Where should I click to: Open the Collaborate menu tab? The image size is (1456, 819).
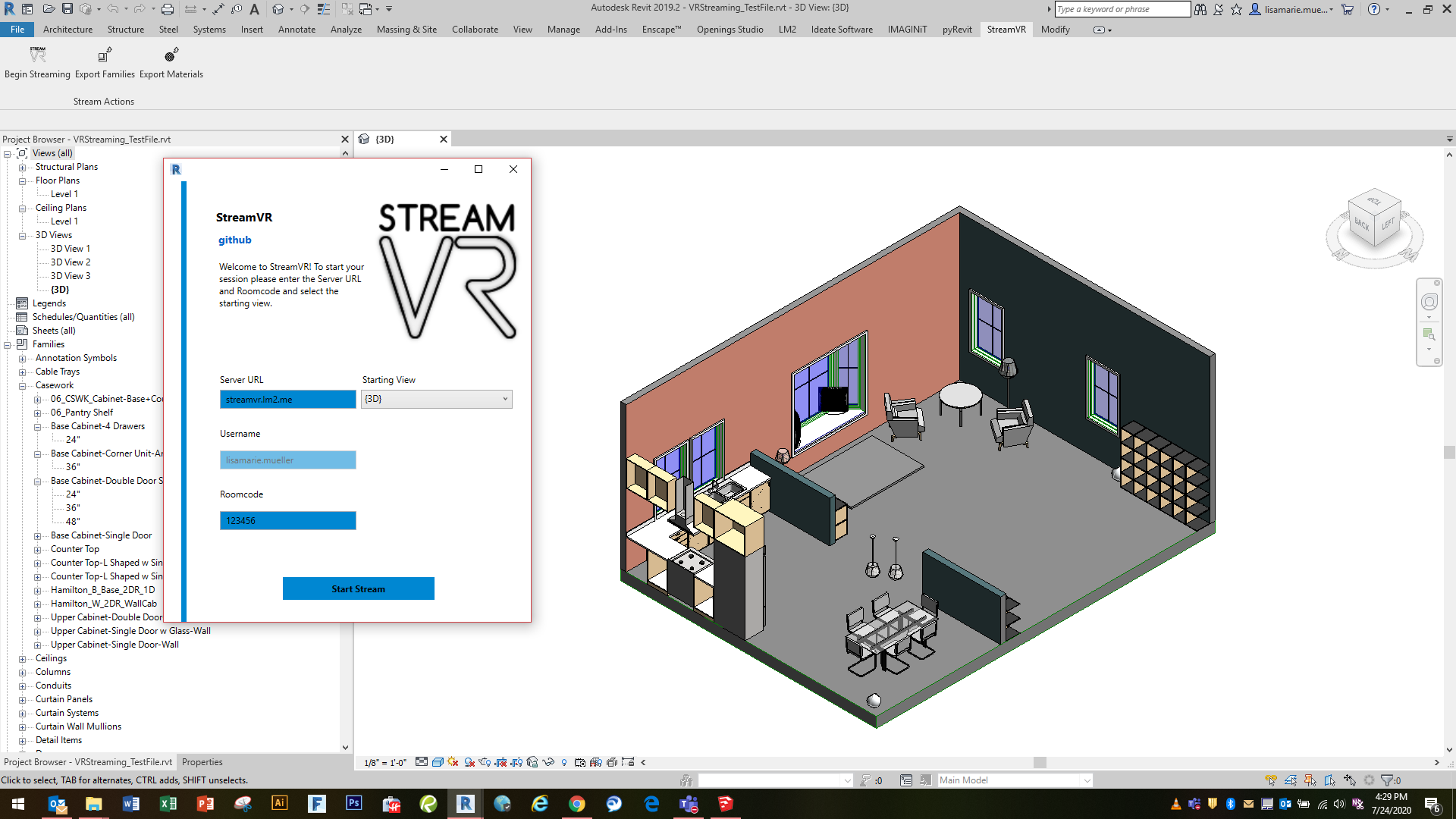tap(475, 30)
